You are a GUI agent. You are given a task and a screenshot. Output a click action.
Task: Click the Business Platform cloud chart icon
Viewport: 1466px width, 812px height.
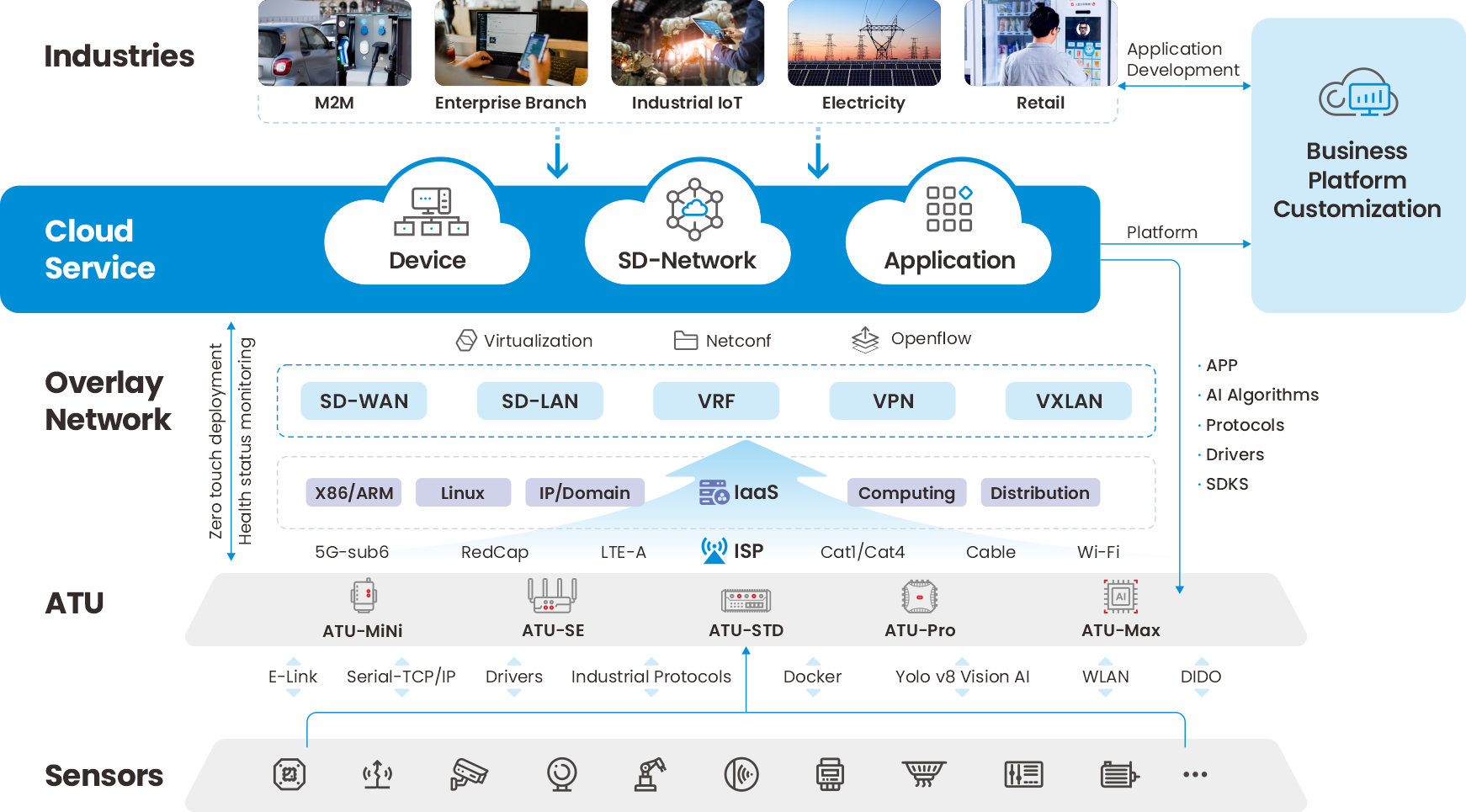1357,94
